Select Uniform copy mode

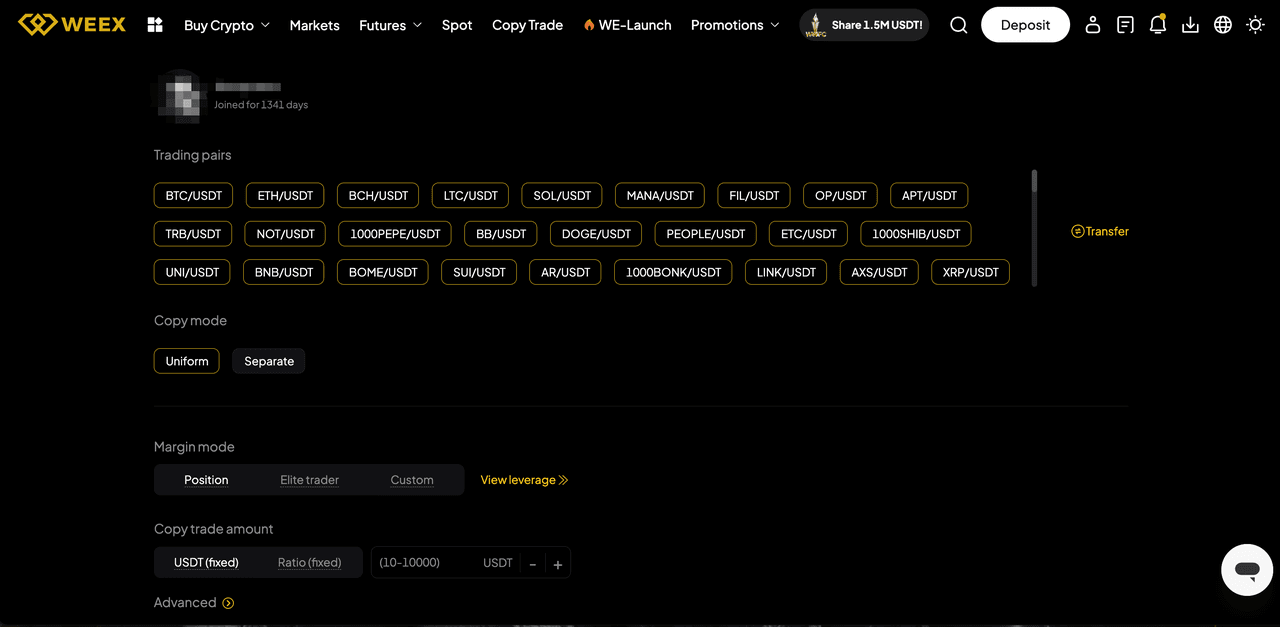(187, 361)
